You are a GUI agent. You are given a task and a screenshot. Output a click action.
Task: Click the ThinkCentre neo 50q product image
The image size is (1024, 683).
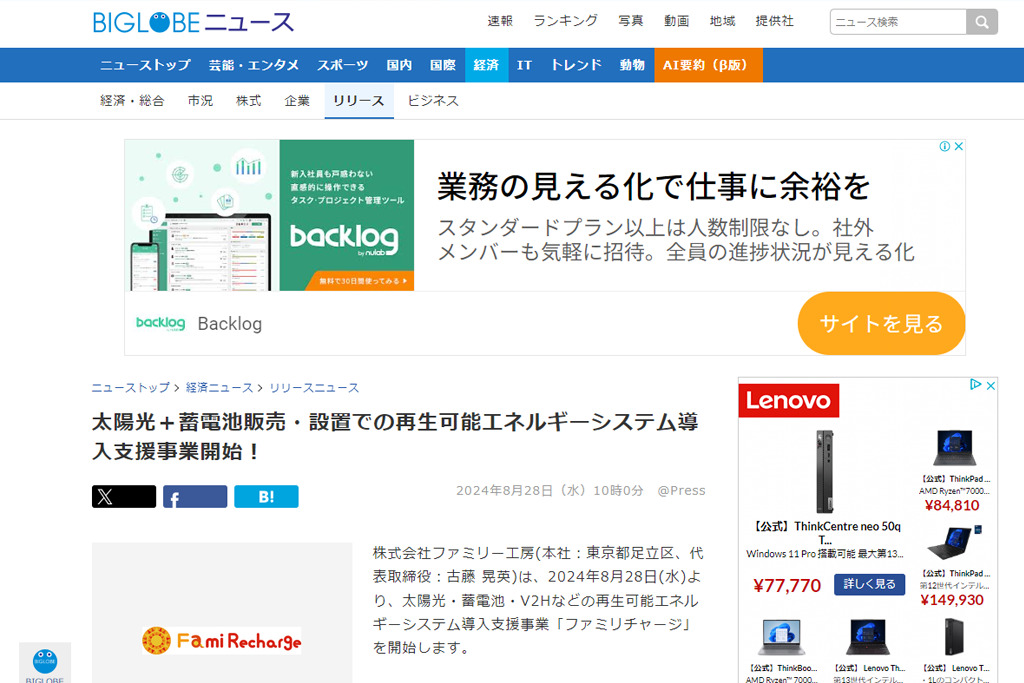pos(825,471)
